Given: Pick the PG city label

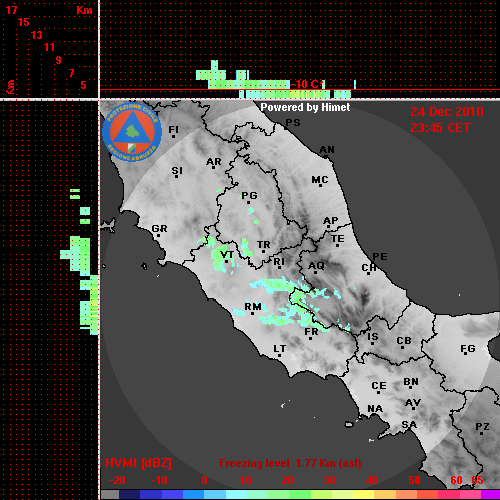Looking at the screenshot, I should (x=249, y=195).
